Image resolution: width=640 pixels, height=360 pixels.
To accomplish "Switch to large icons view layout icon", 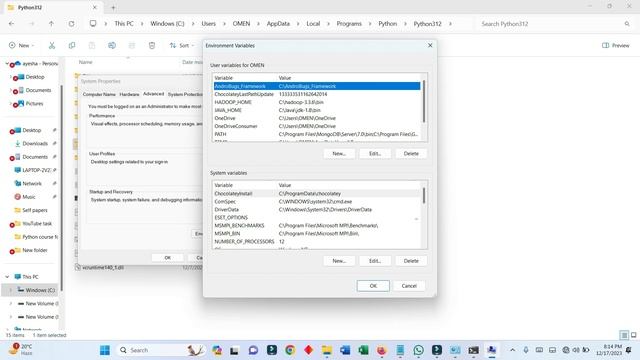I will (633, 335).
